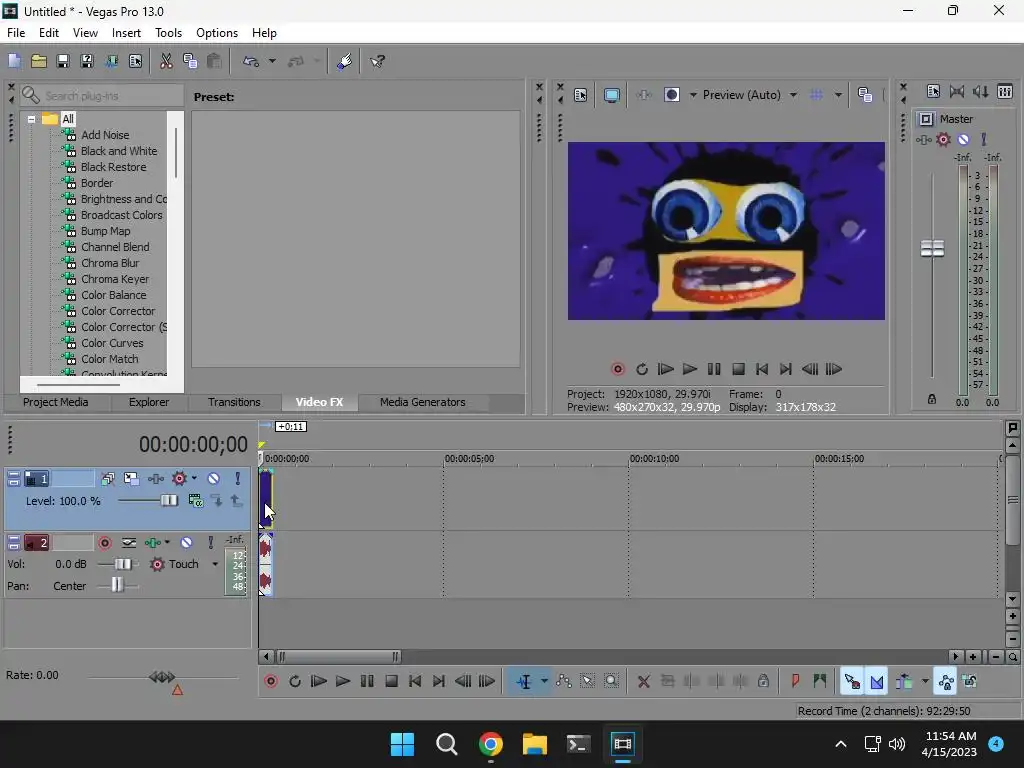Click the Cut scissors icon in toolbar

[x=166, y=61]
